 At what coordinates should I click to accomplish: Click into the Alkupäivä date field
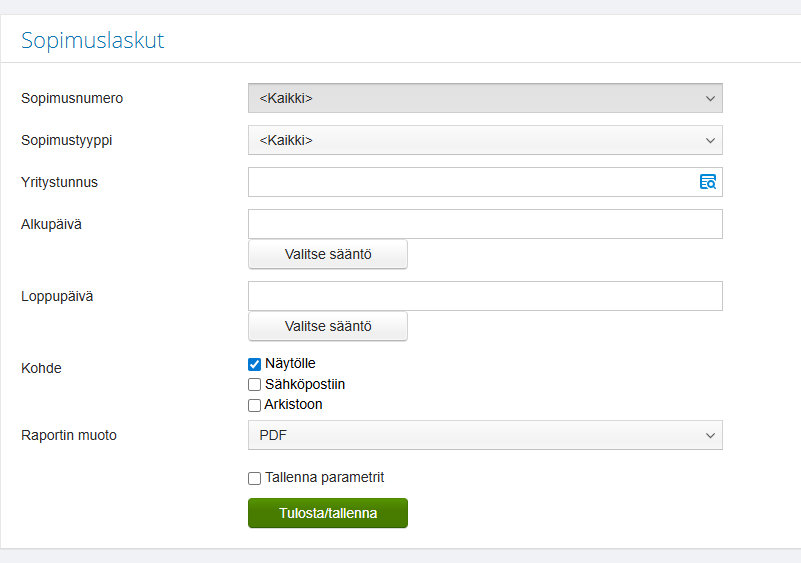(x=485, y=224)
